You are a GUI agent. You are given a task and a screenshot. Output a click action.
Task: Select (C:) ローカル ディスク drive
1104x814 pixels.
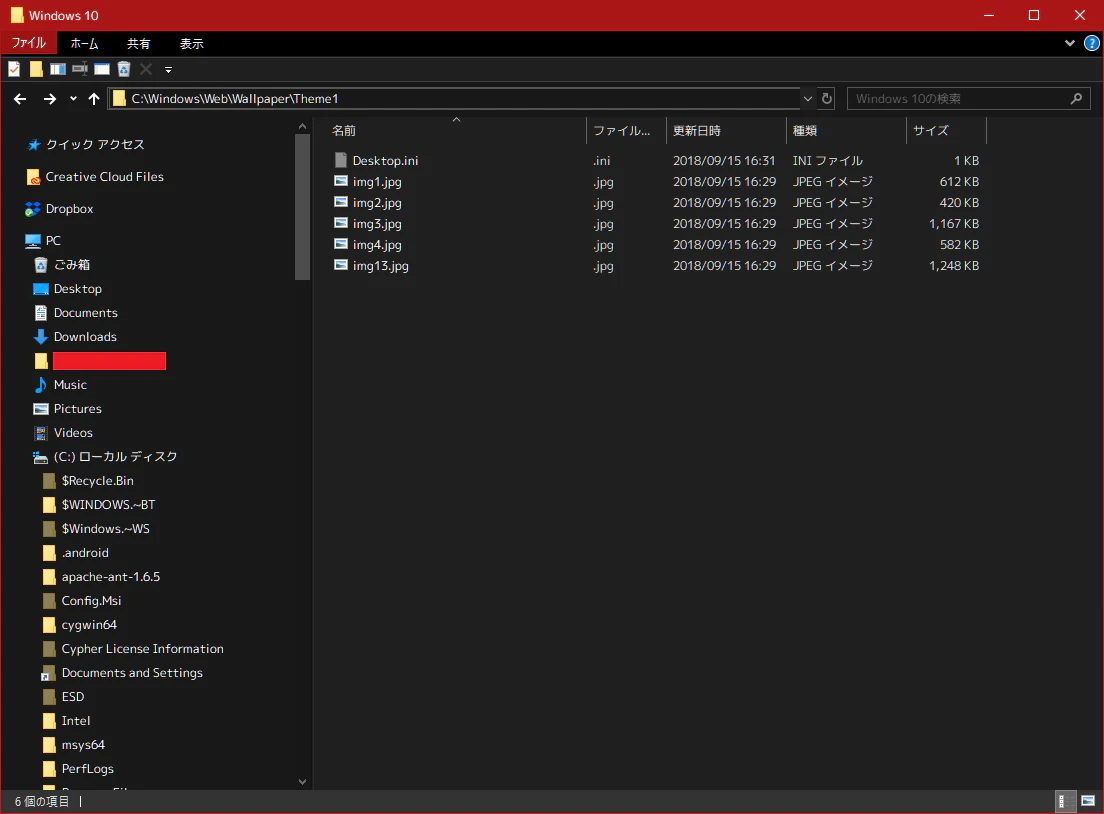pos(115,457)
